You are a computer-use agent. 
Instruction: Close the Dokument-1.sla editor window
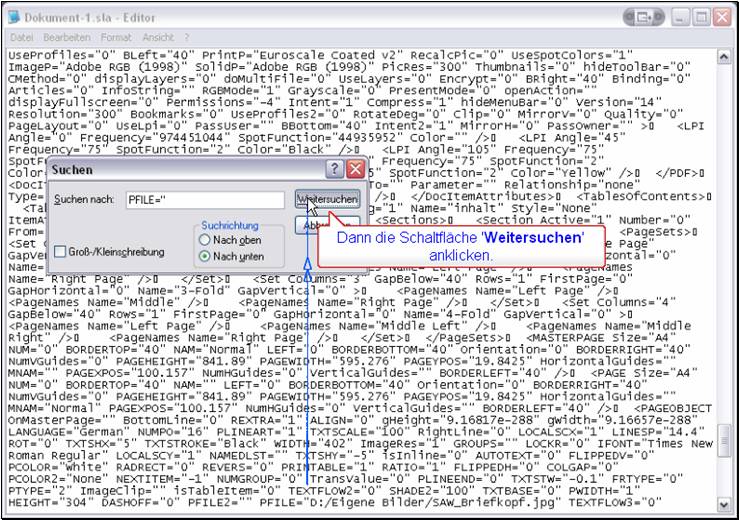(721, 17)
